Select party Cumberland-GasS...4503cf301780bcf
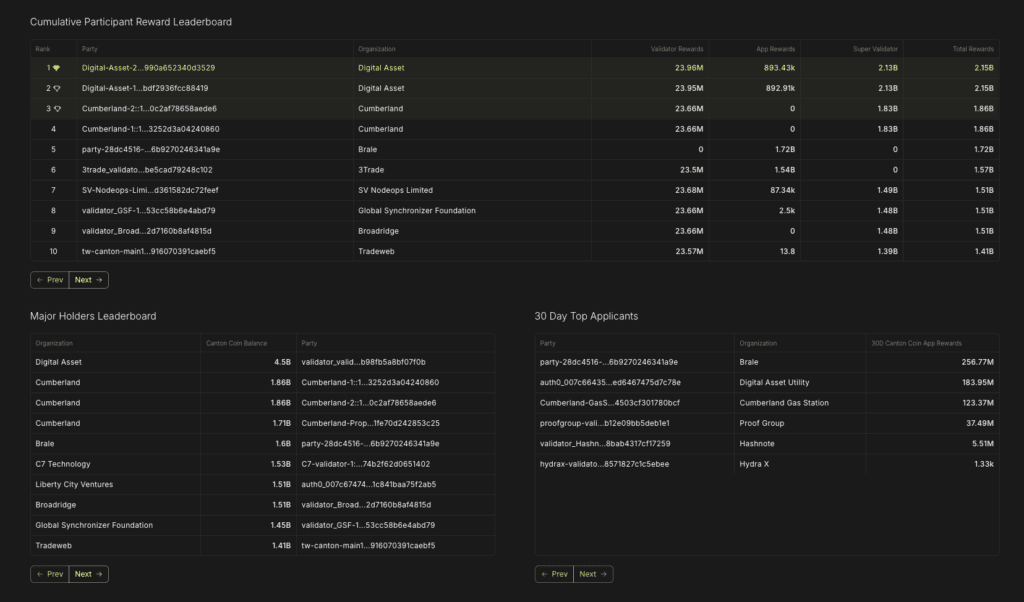This screenshot has height=602, width=1024. 609,403
